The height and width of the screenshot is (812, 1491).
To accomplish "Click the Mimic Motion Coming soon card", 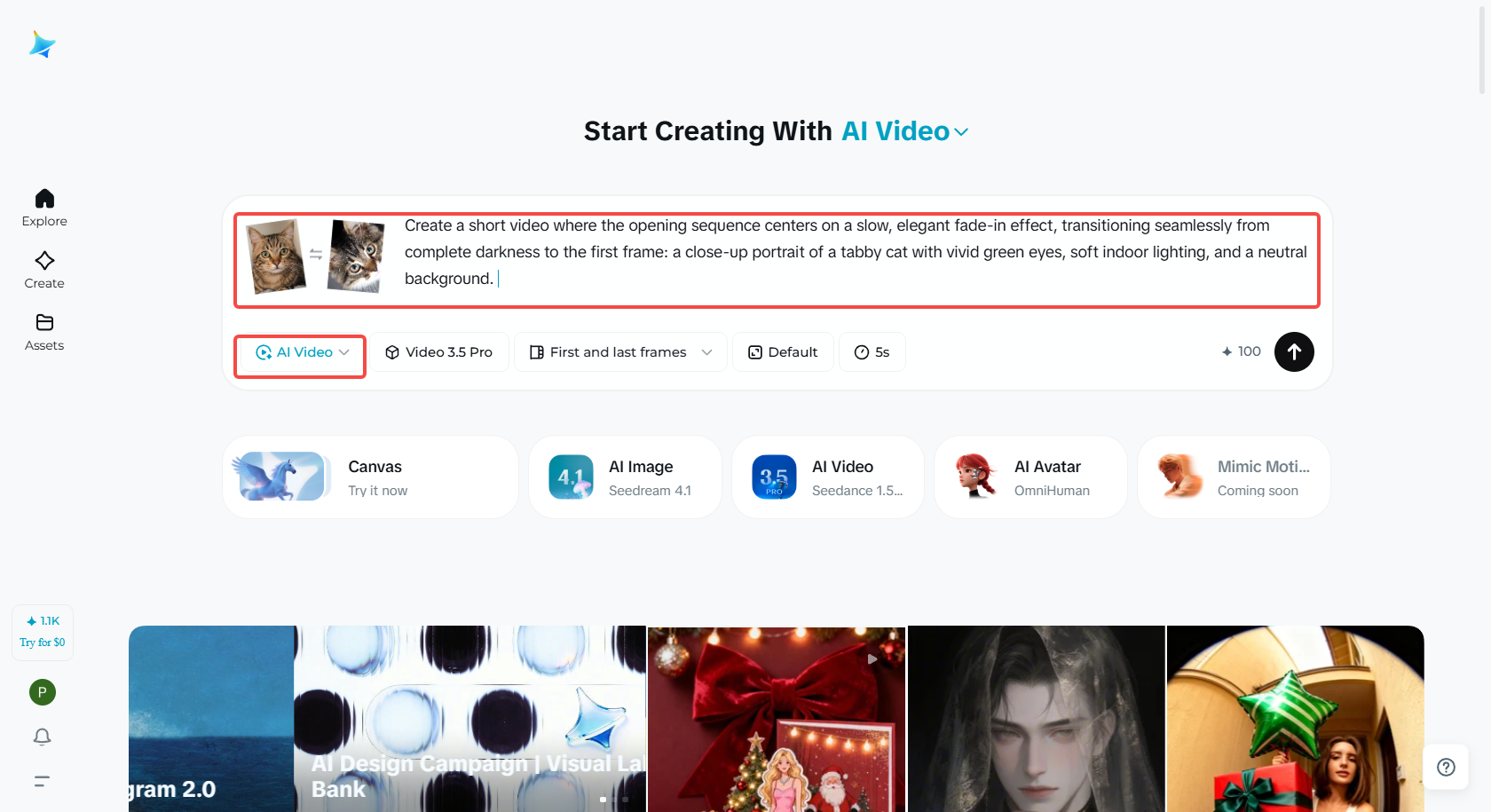I will 1234,477.
